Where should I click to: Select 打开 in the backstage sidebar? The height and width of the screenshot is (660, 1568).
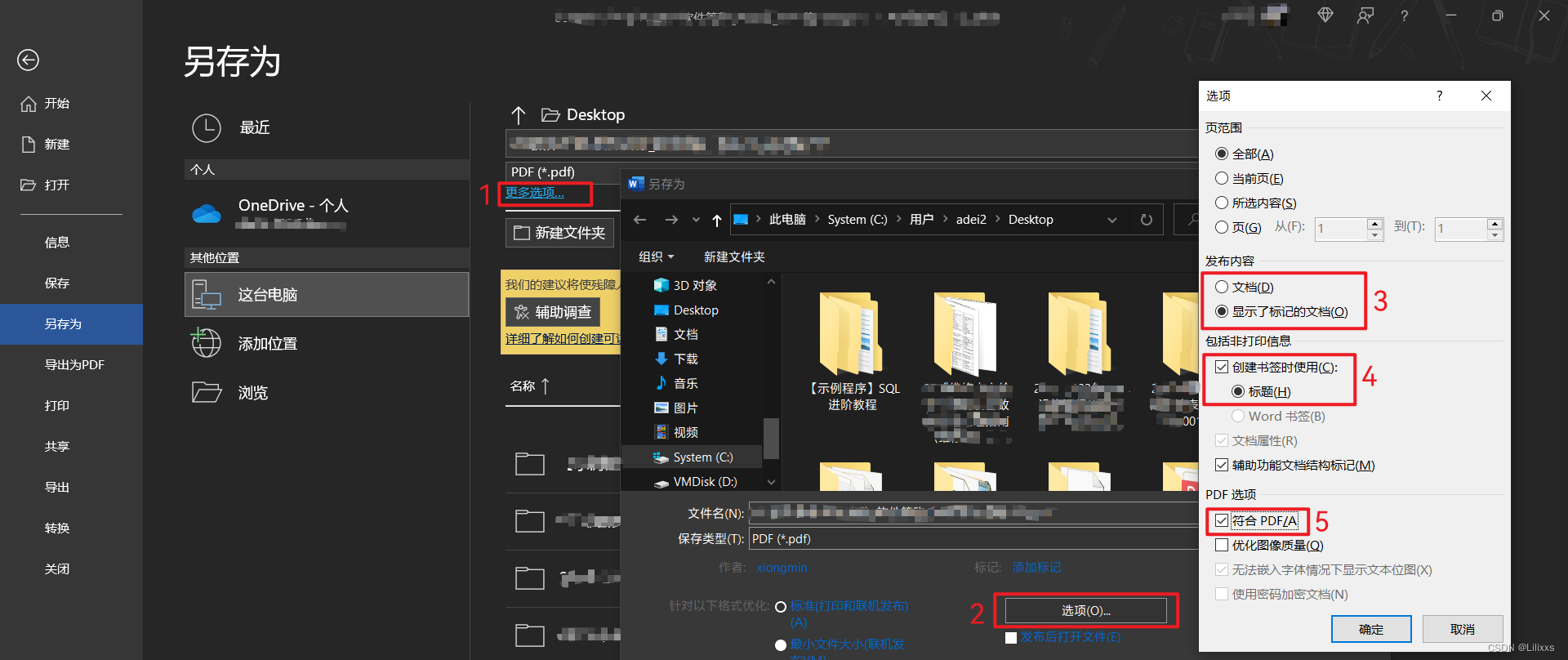[46, 185]
